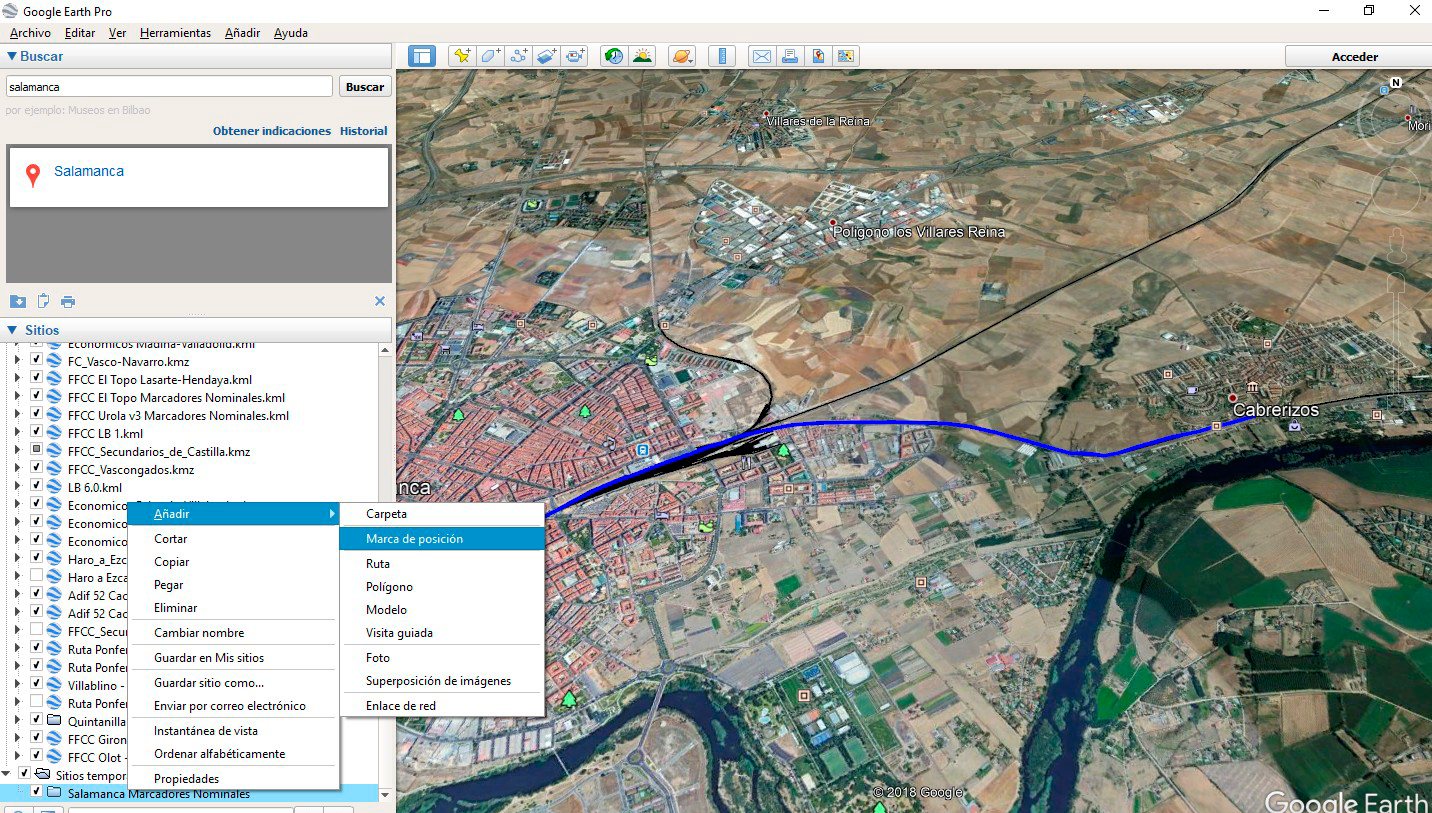Click the Ruta entry in Añadir submenu
Screen dimensions: 1432x813
click(x=442, y=564)
